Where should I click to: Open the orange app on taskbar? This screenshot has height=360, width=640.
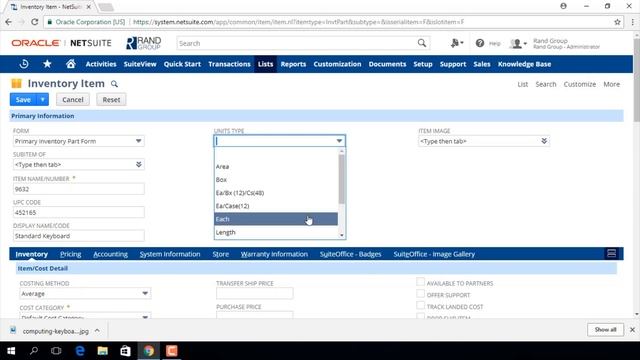tap(171, 351)
